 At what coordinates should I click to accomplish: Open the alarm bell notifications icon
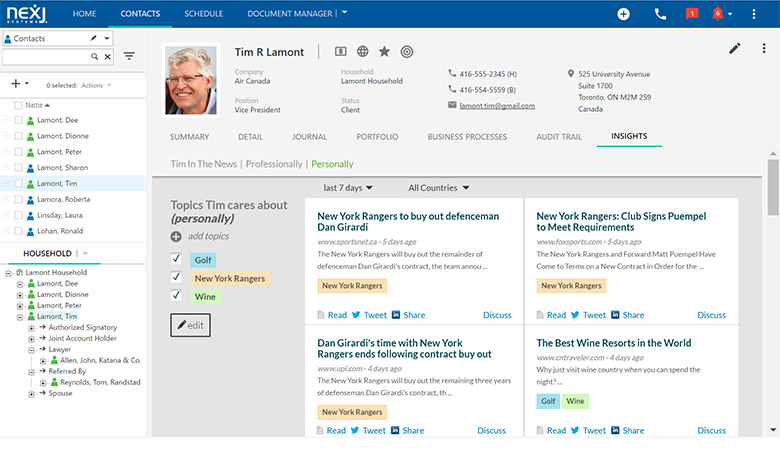point(717,13)
